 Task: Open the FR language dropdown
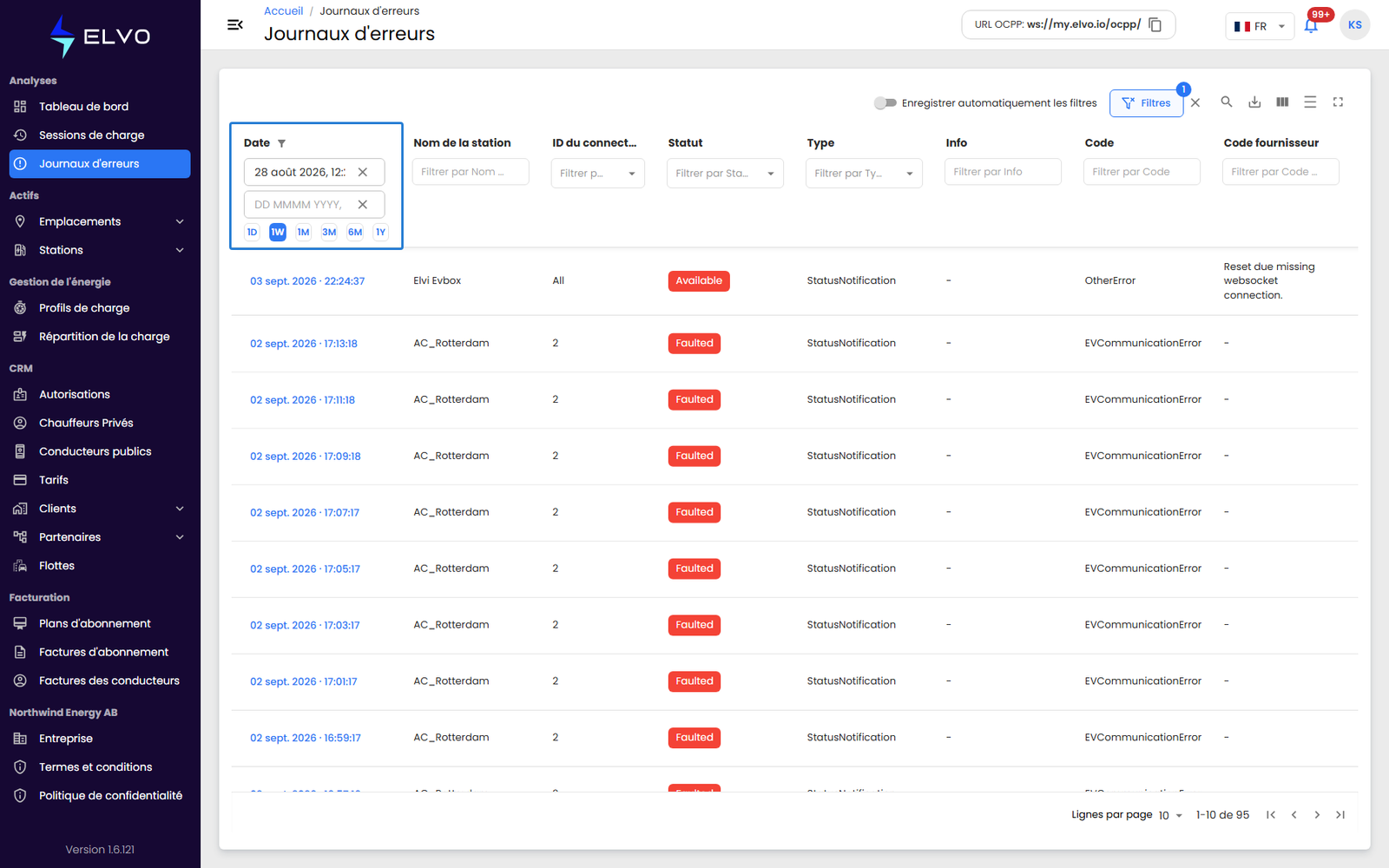[x=1259, y=26]
